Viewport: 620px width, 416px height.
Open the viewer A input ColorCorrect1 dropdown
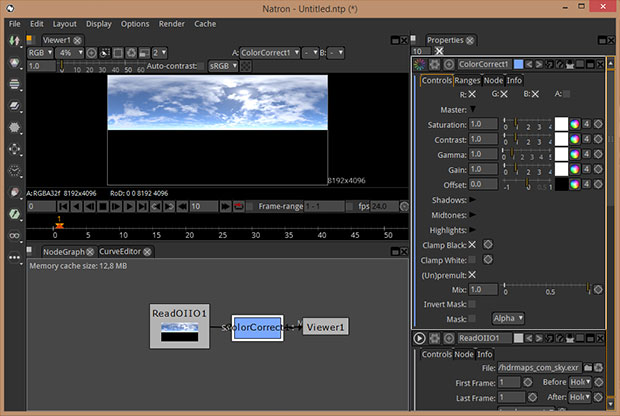click(270, 53)
